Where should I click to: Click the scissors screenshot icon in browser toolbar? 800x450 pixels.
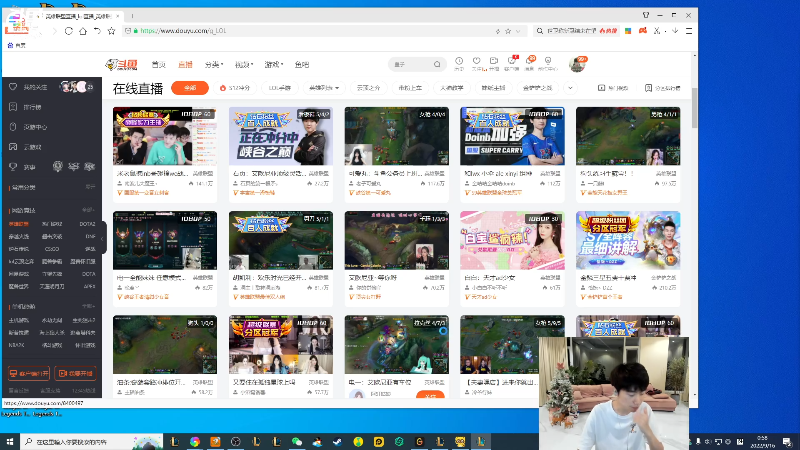tap(657, 31)
